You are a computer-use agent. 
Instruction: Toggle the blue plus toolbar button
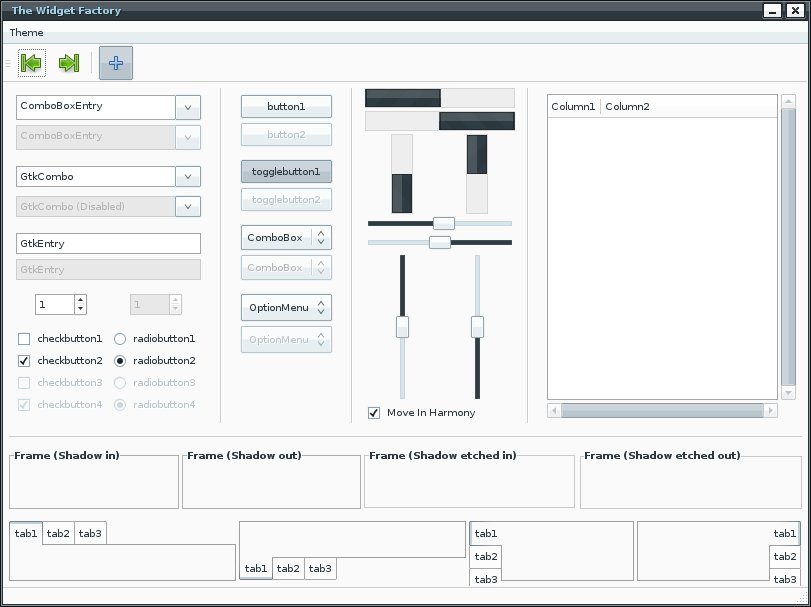[116, 63]
